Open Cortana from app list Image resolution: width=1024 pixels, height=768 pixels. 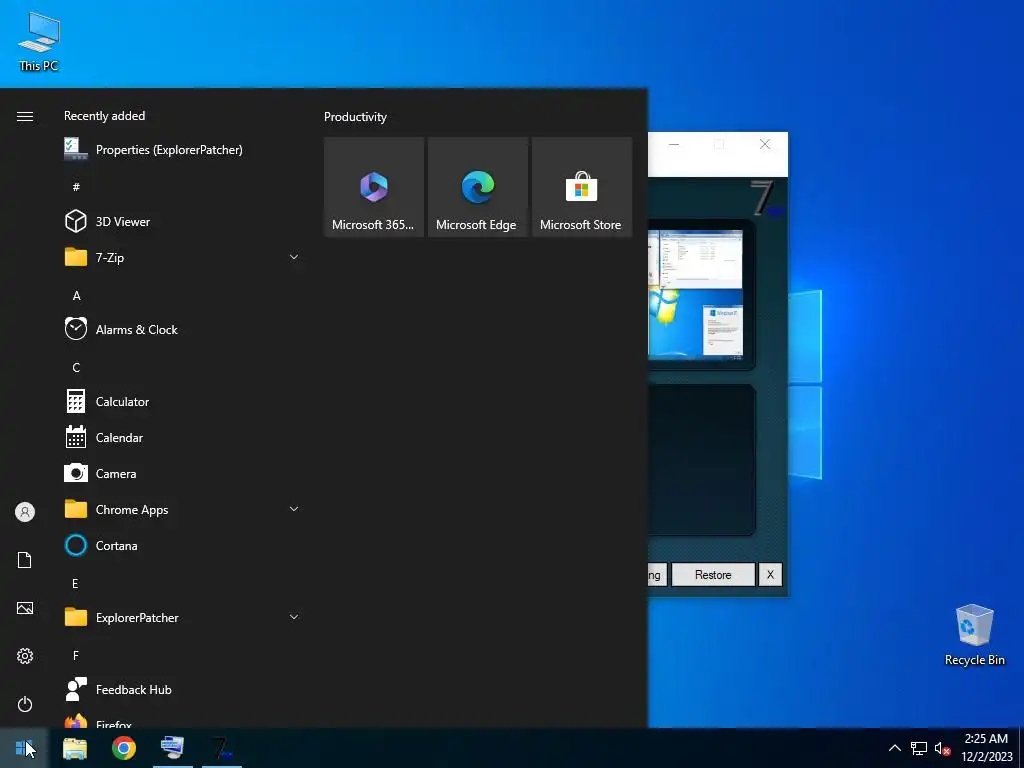[x=182, y=545]
